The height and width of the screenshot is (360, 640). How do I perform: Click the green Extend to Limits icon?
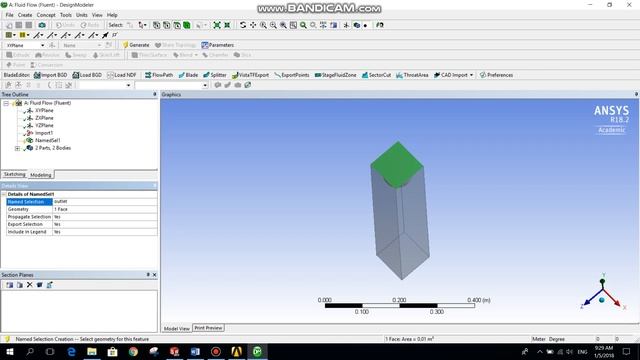(x=217, y=25)
